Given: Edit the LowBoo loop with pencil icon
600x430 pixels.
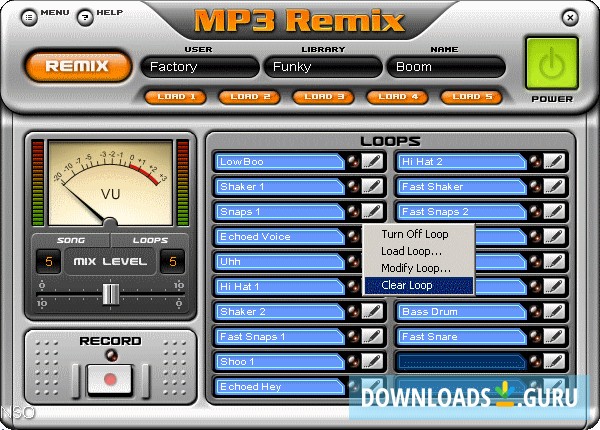Looking at the screenshot, I should tap(372, 161).
